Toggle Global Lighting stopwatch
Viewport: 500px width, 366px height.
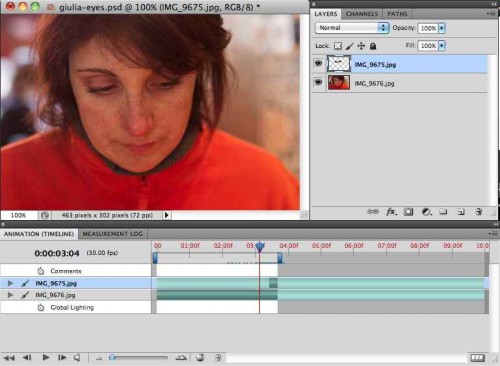pos(41,307)
